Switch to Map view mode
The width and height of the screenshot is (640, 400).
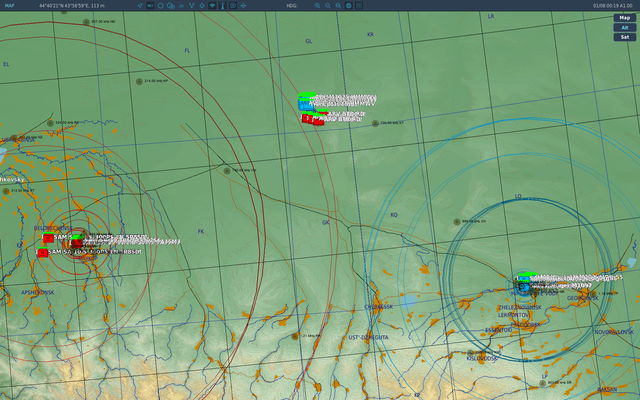624,18
